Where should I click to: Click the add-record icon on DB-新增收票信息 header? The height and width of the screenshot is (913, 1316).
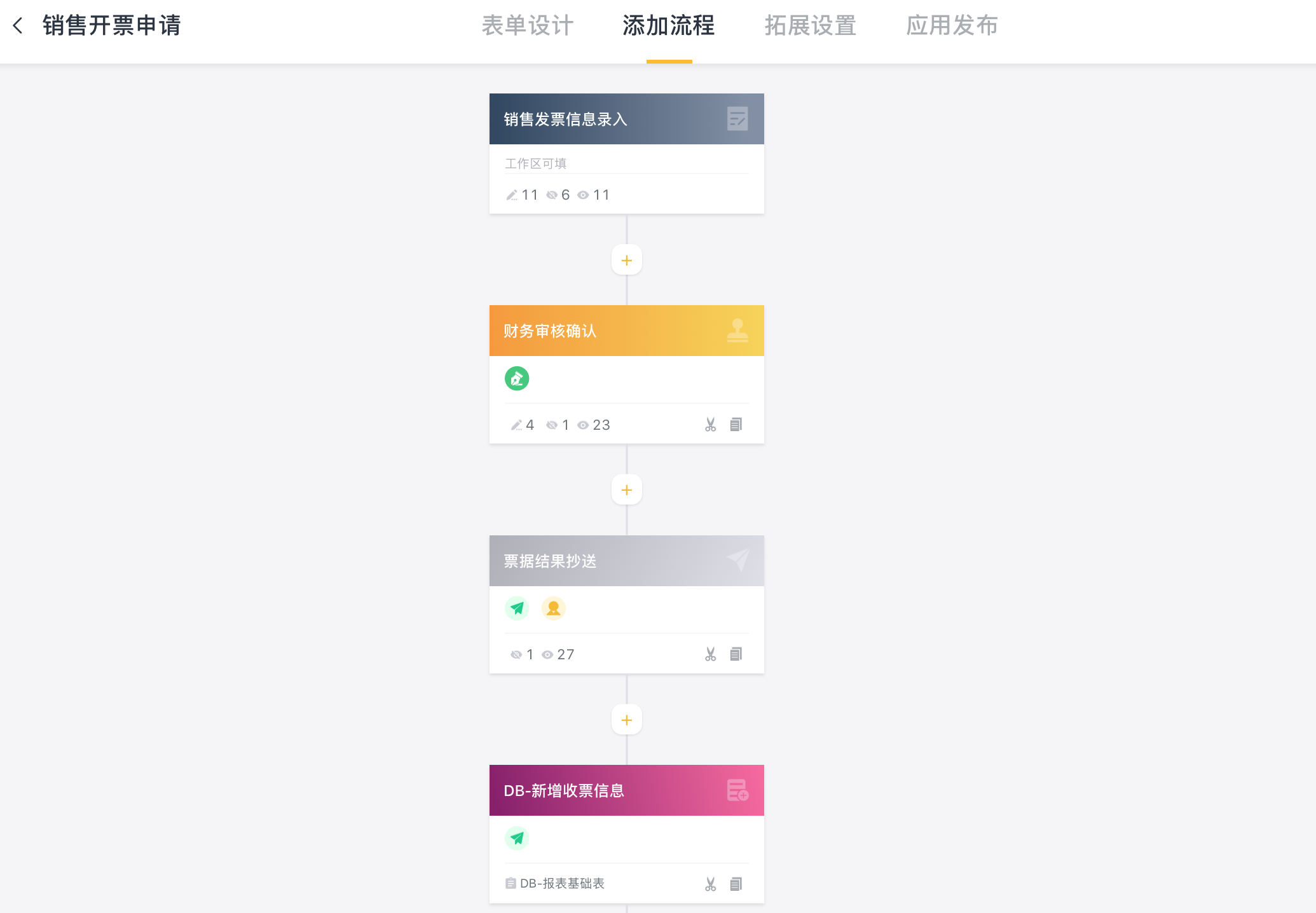[x=737, y=790]
